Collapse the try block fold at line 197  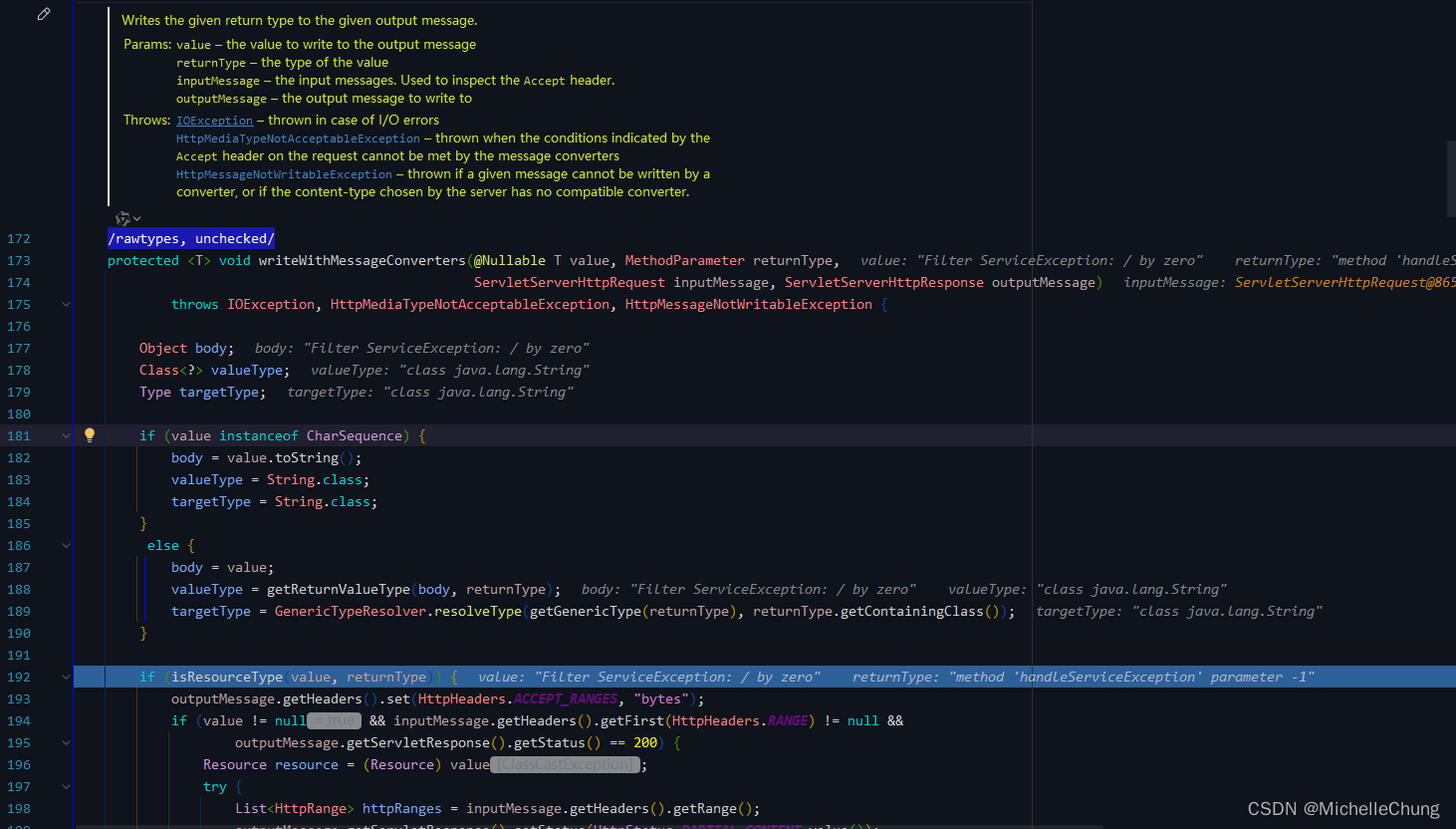tap(67, 786)
